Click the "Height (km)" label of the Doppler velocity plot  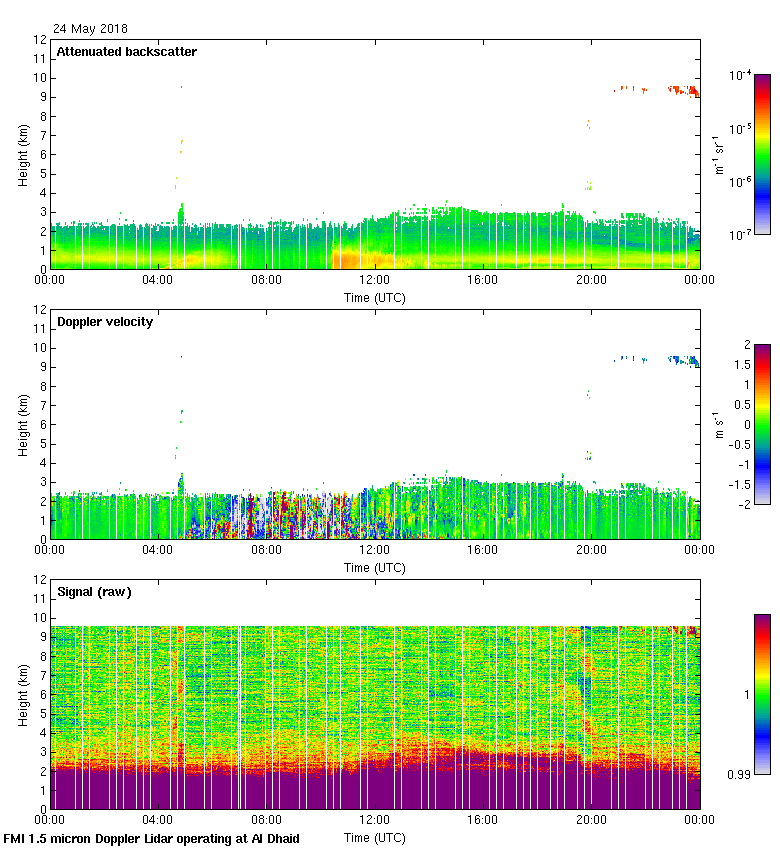pos(22,425)
